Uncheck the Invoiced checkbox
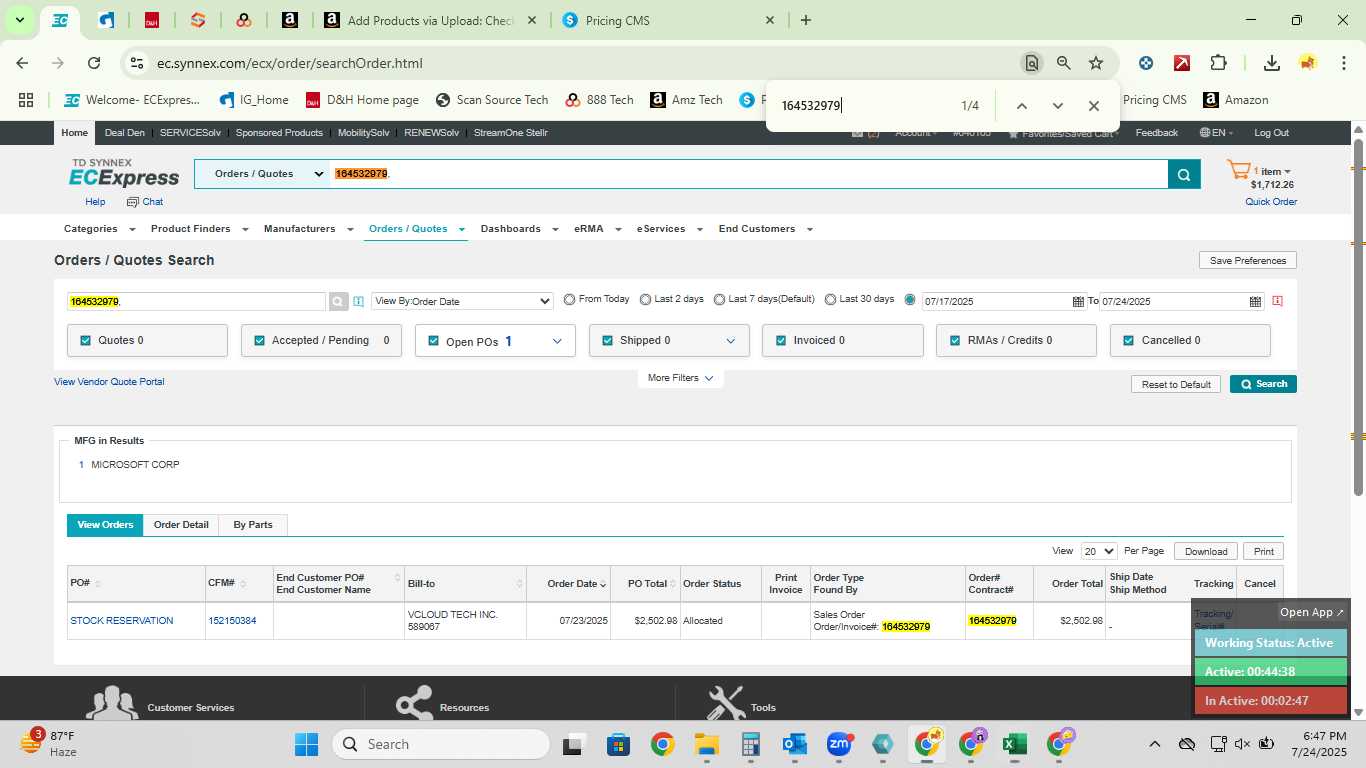 781,341
